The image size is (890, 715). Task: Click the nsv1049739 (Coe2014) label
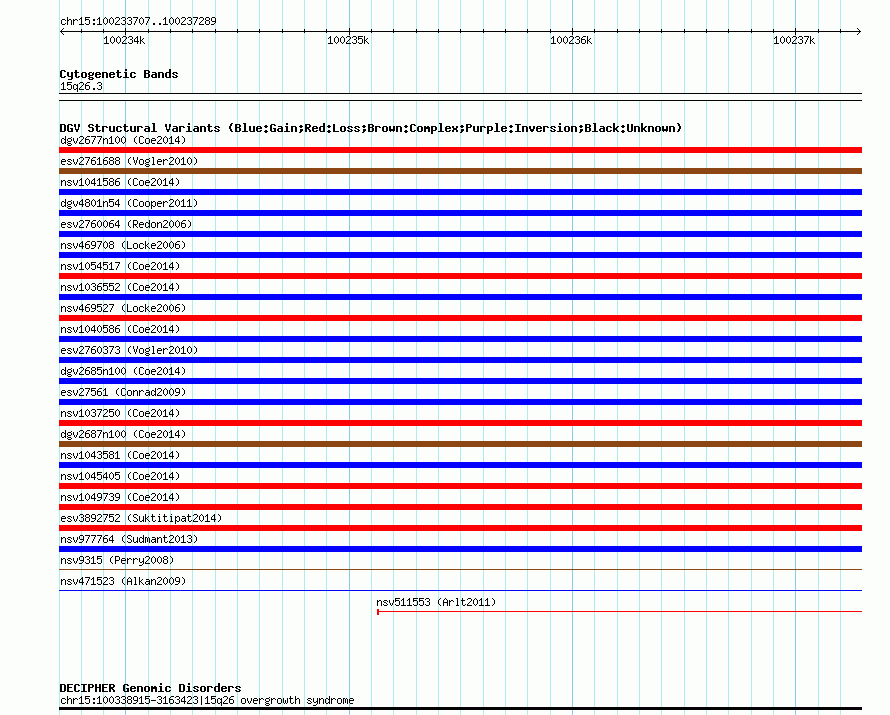tap(120, 497)
